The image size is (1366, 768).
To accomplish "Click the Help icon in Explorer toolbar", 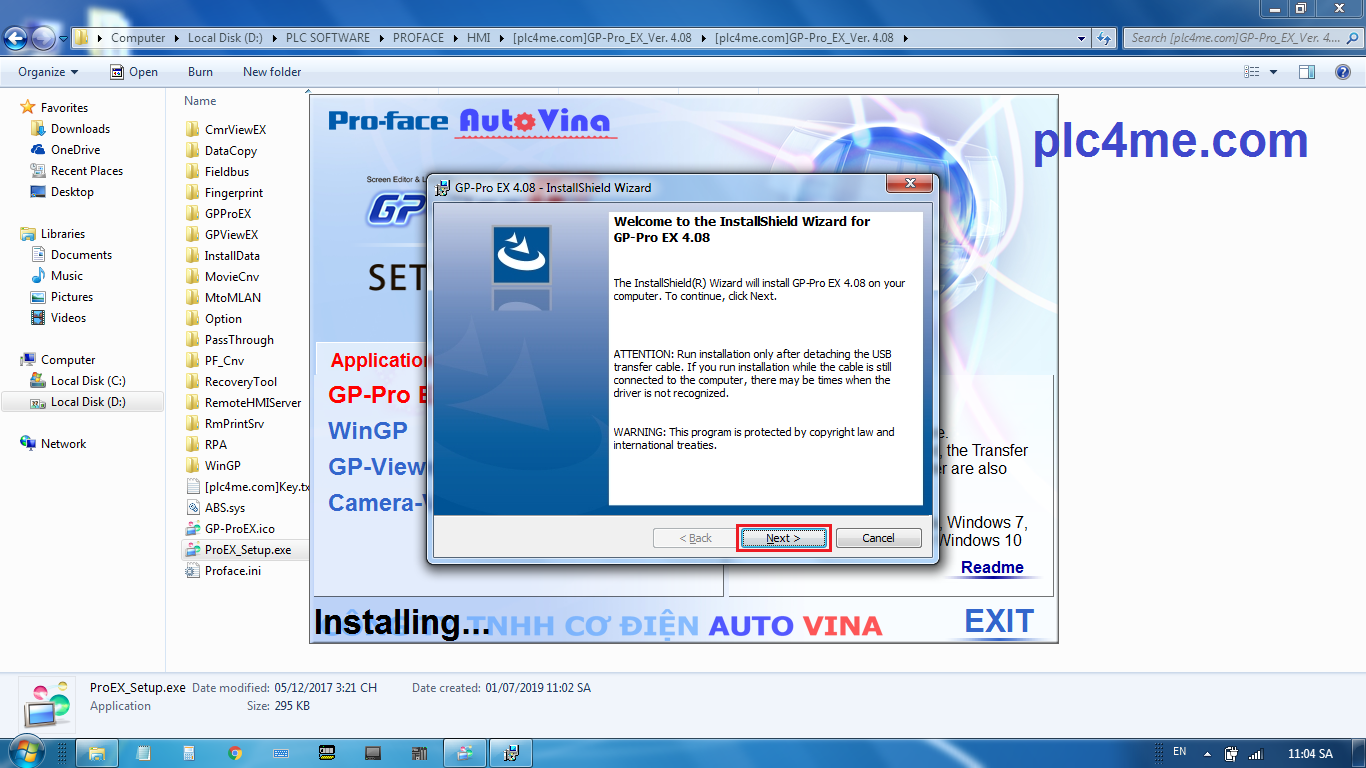I will (1341, 71).
